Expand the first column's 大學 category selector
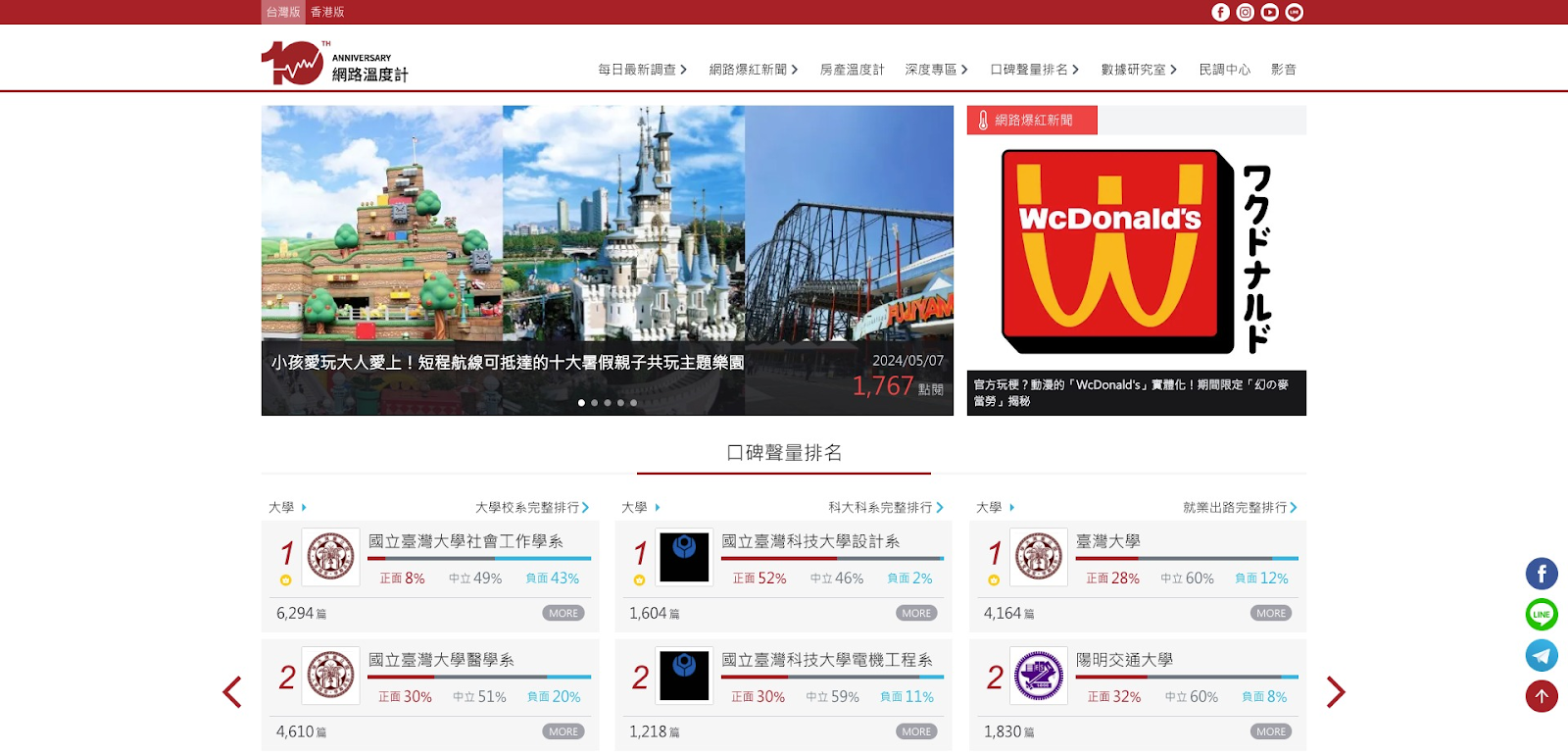Viewport: 1568px width, 755px height. (x=288, y=507)
